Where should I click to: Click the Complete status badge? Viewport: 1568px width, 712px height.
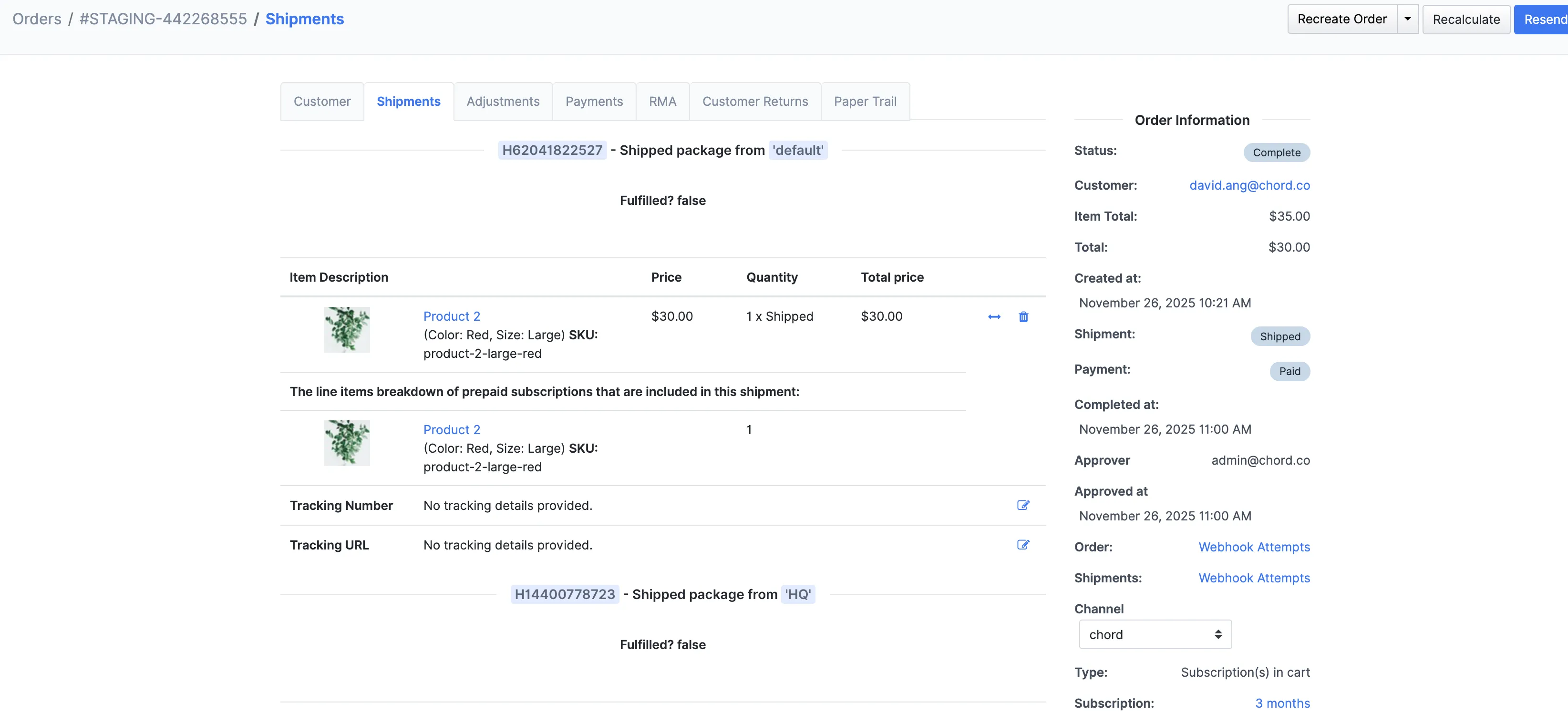[1277, 152]
